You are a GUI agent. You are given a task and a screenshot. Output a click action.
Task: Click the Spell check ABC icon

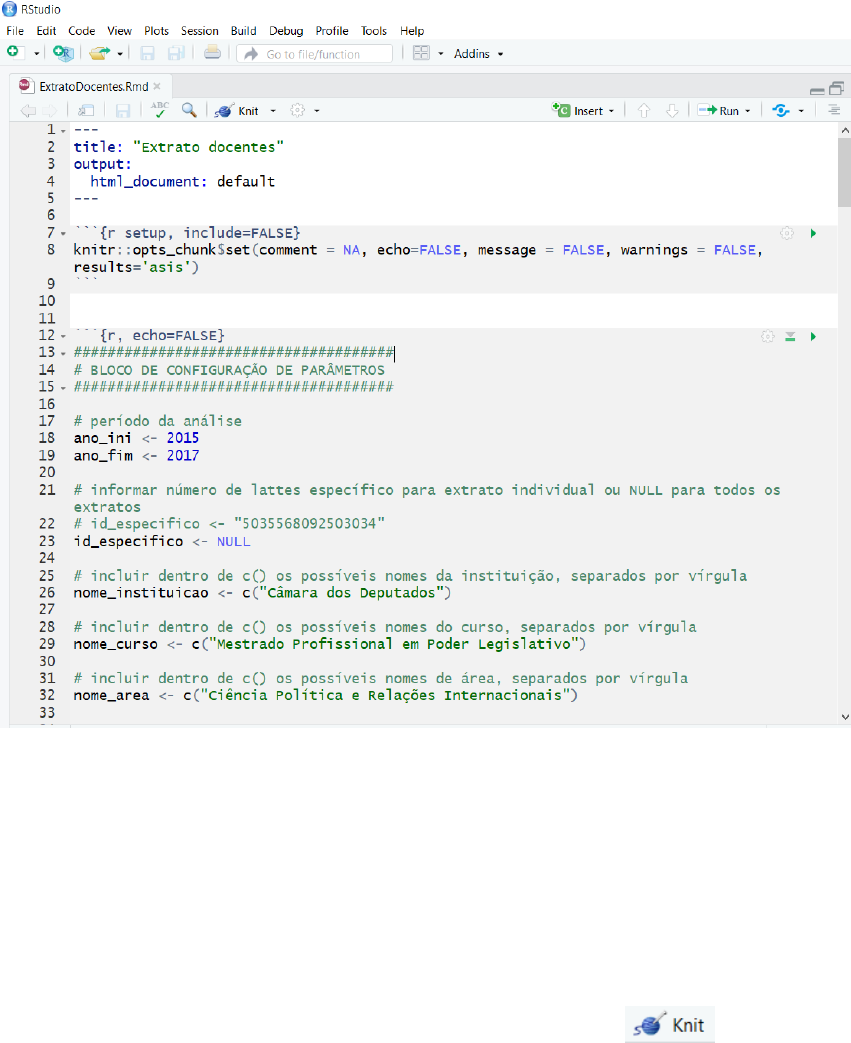tap(160, 110)
